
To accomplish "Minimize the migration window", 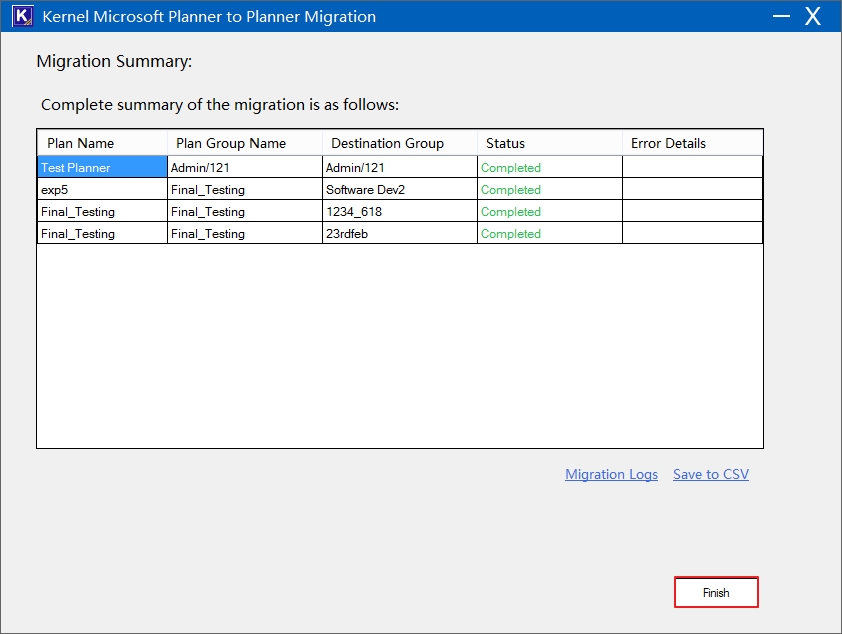I will coord(781,16).
